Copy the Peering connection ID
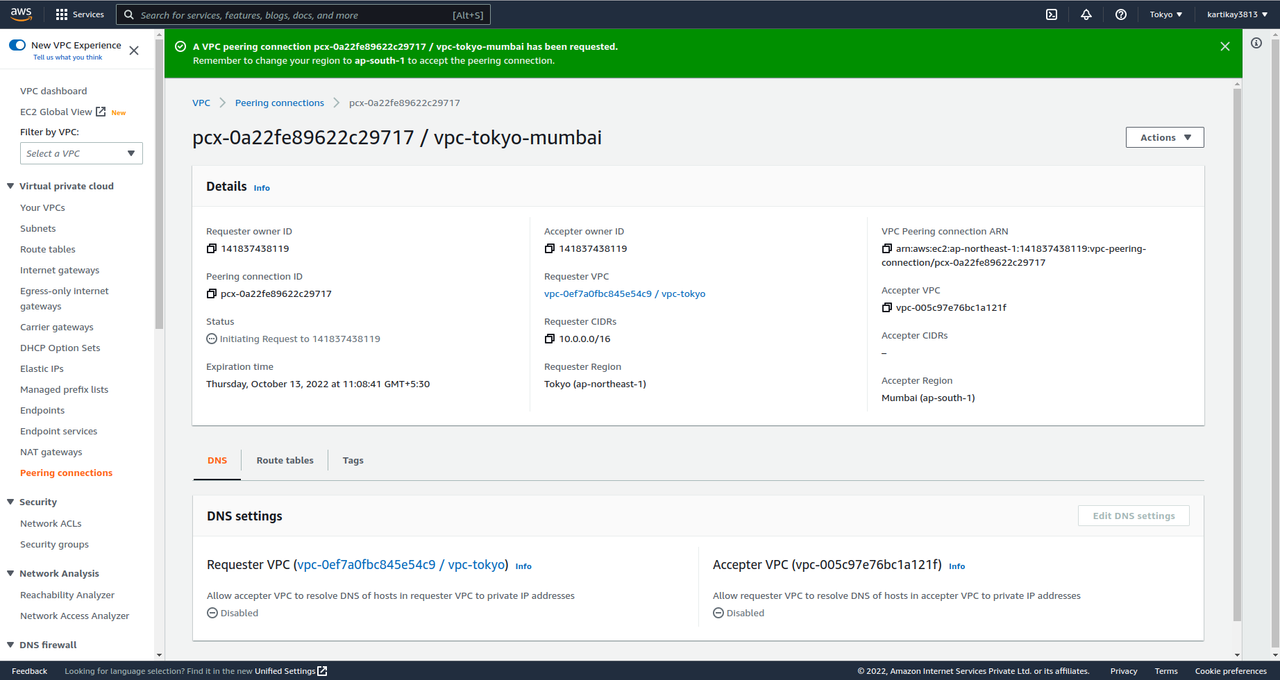The image size is (1280, 680). 211,294
